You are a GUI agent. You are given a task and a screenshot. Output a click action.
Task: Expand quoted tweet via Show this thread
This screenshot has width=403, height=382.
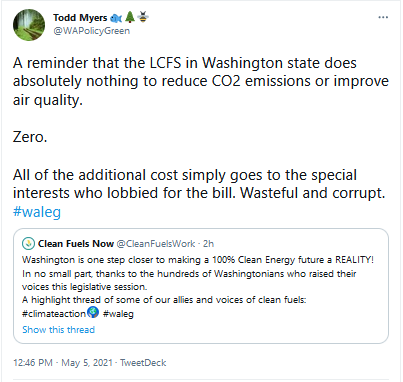coord(58,330)
